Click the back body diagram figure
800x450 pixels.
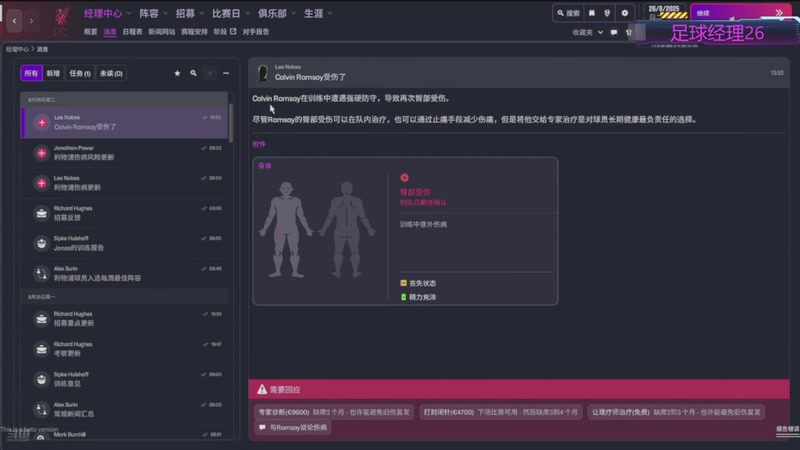tap(347, 230)
